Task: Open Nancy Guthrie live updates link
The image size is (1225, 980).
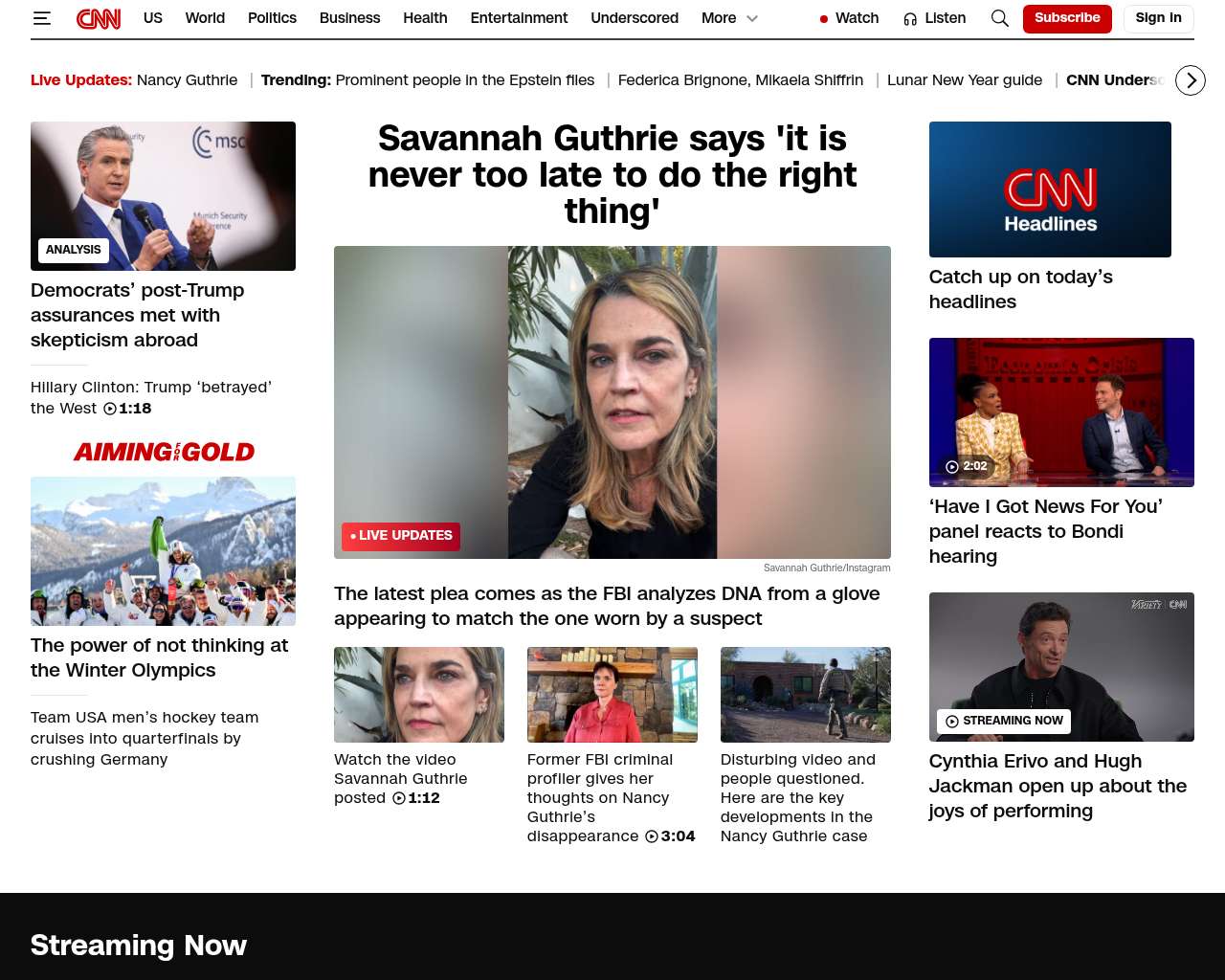Action: click(187, 80)
